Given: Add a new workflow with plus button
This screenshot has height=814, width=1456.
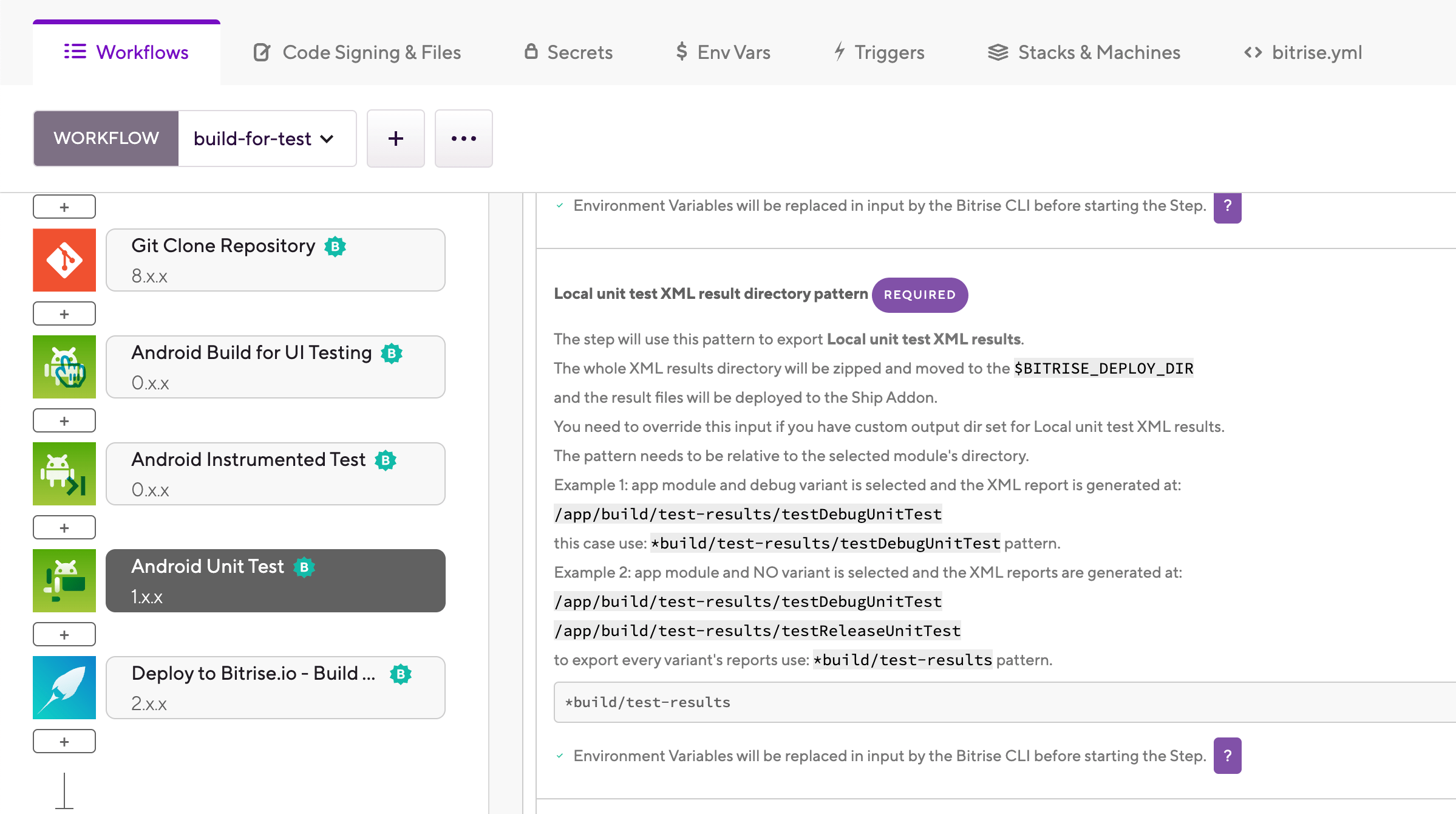Looking at the screenshot, I should click(396, 139).
